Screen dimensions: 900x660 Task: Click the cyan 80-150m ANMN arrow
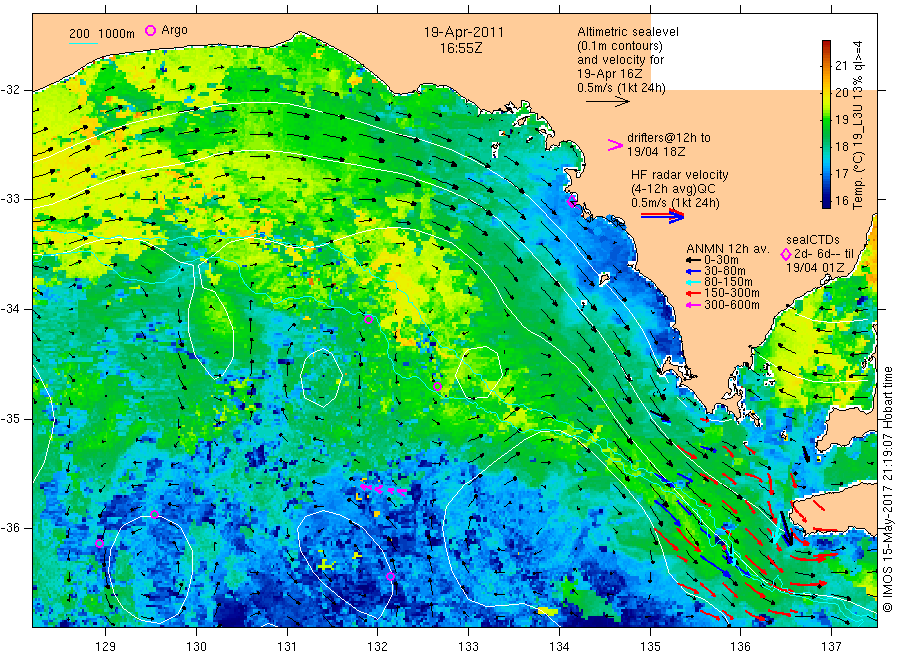(x=693, y=282)
